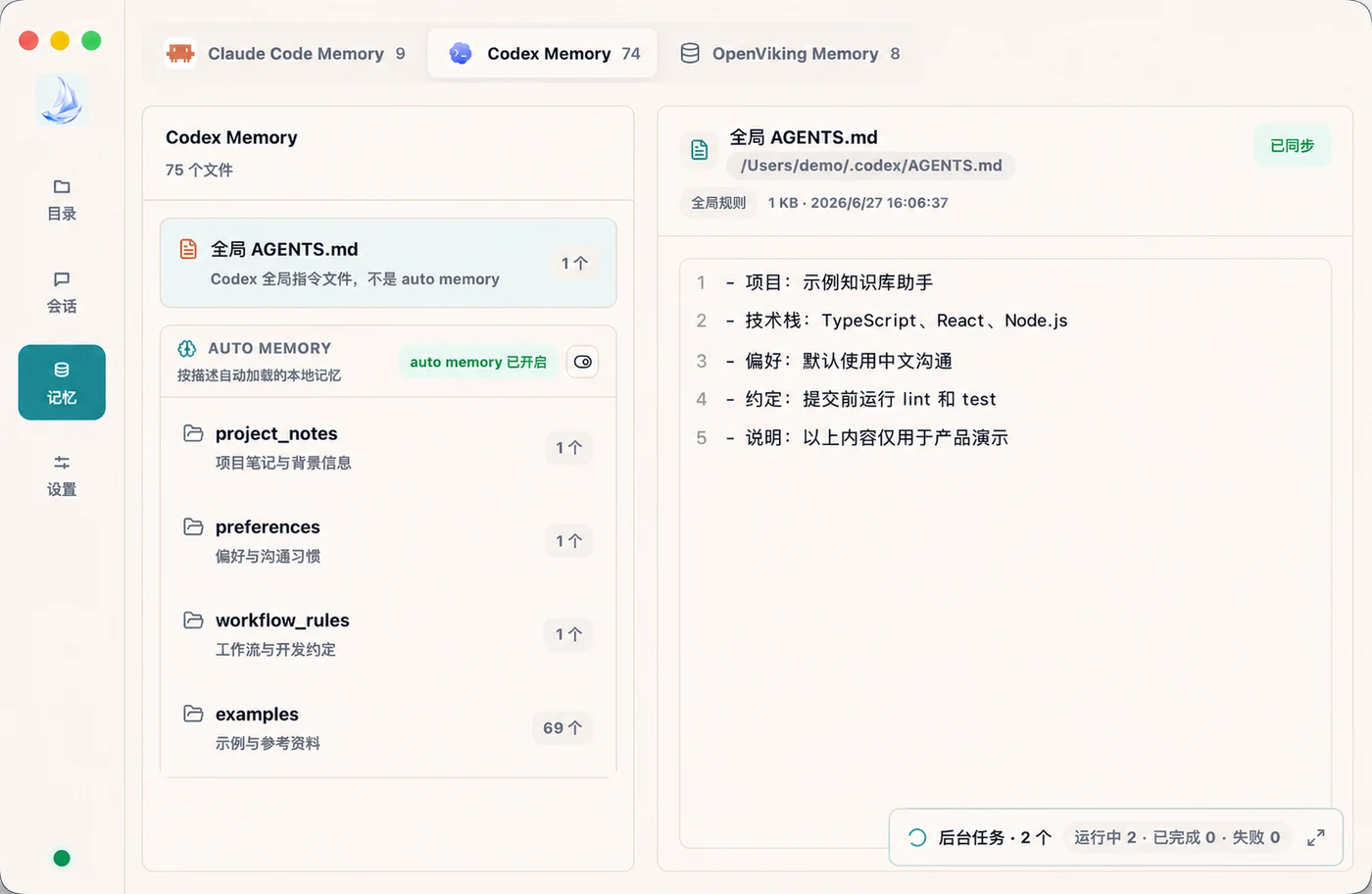The height and width of the screenshot is (894, 1372).
Task: Click the green status dot in sidebar
Action: [62, 859]
